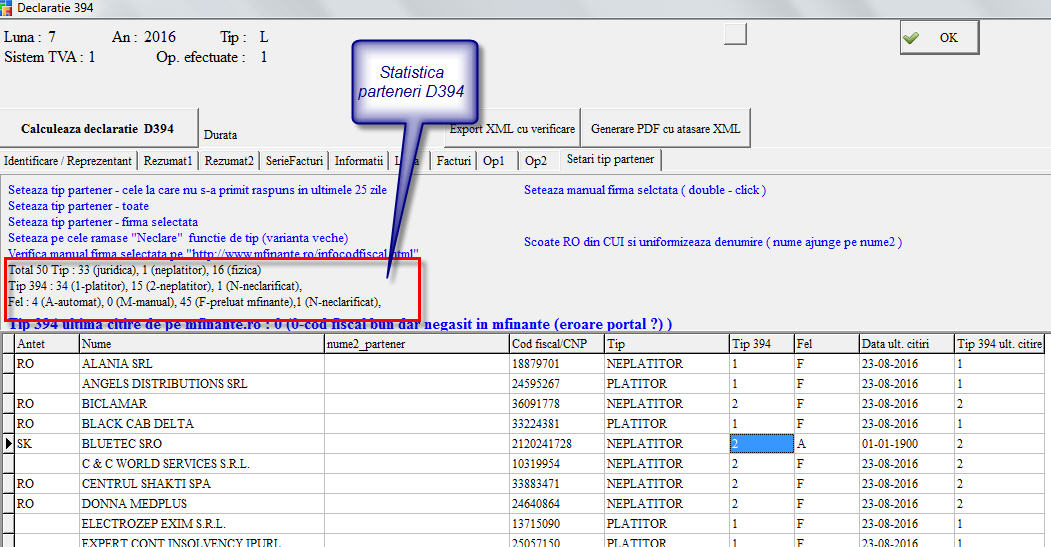Viewport: 1051px width, 547px height.
Task: Select the Op2 tab
Action: click(536, 160)
